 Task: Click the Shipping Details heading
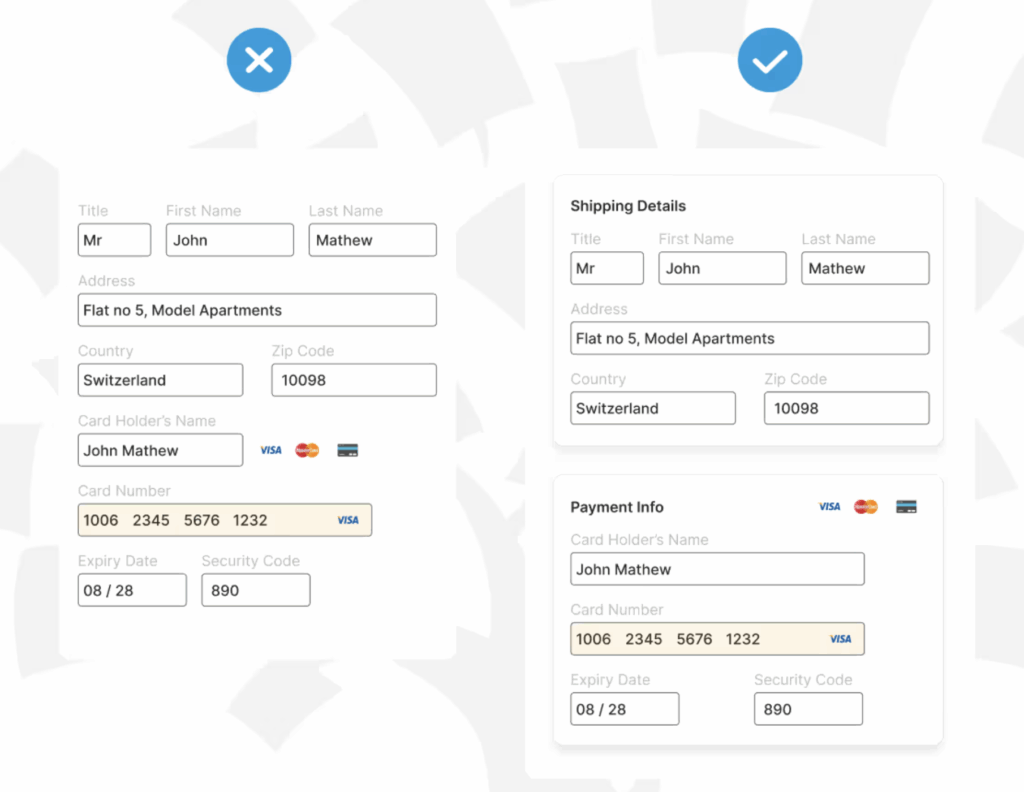tap(628, 206)
